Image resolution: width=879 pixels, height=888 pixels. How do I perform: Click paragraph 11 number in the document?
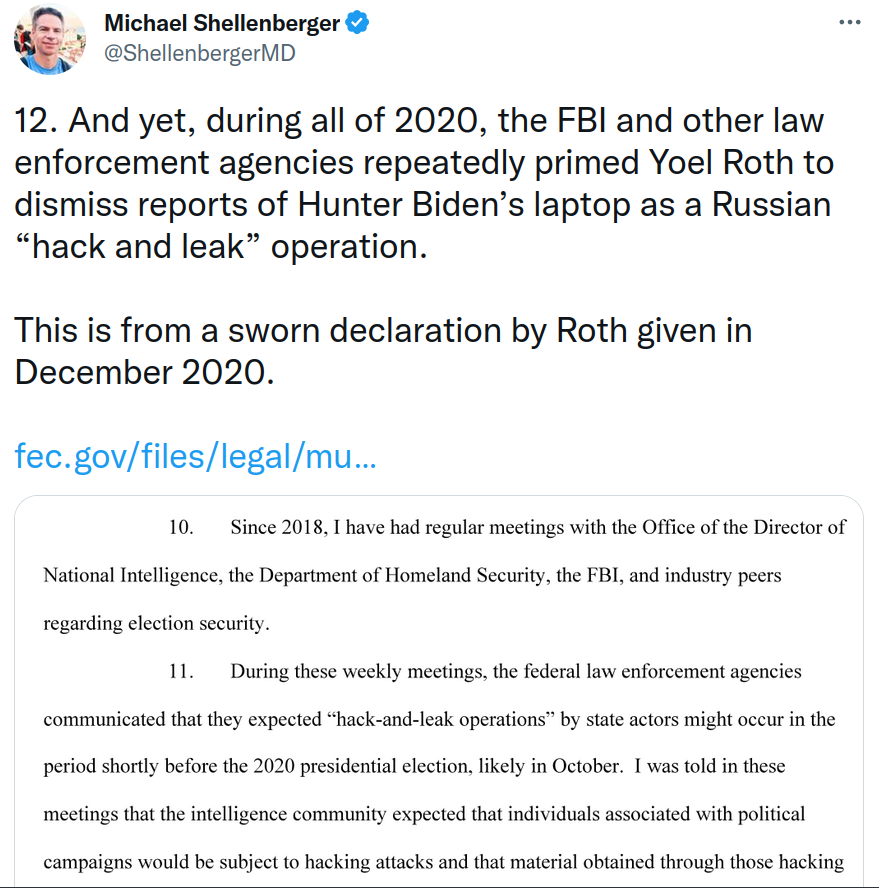click(181, 671)
